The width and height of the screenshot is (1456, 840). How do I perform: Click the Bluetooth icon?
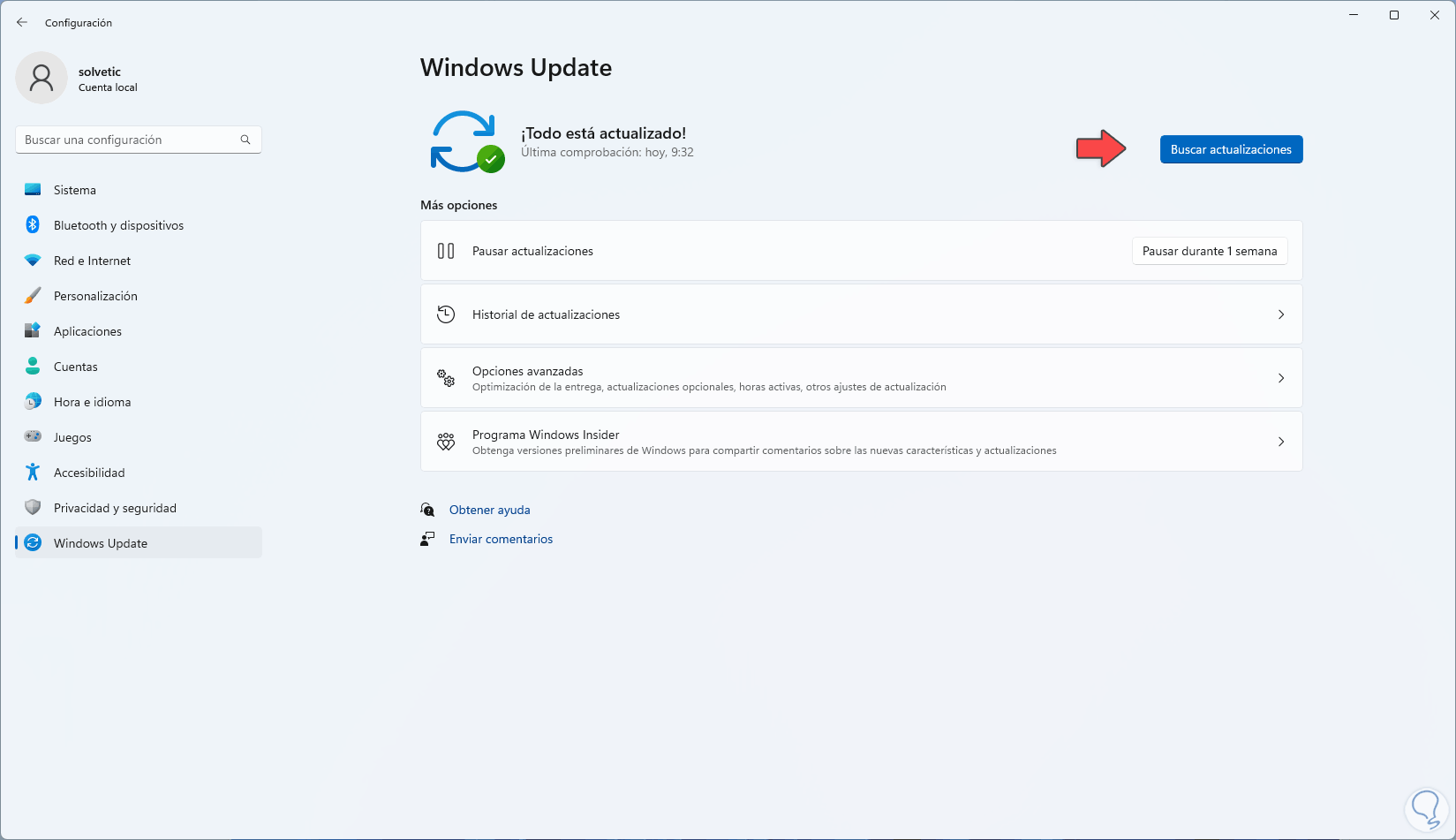coord(33,225)
